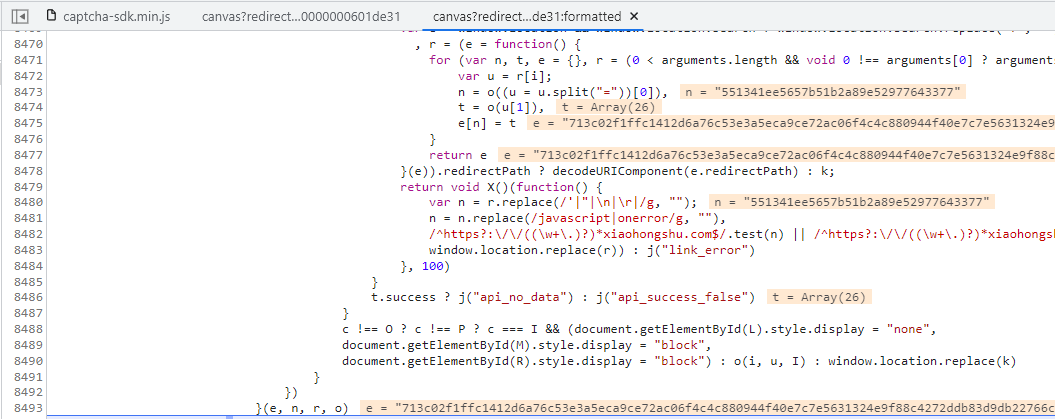
Task: Click inline e value on line 8493
Action: [x=706, y=408]
